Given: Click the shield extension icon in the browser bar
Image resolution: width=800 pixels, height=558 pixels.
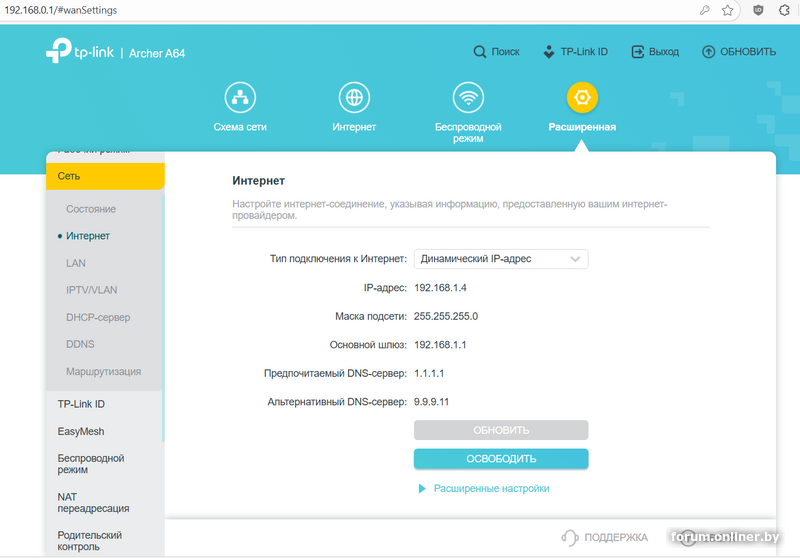Looking at the screenshot, I should click(x=758, y=10).
